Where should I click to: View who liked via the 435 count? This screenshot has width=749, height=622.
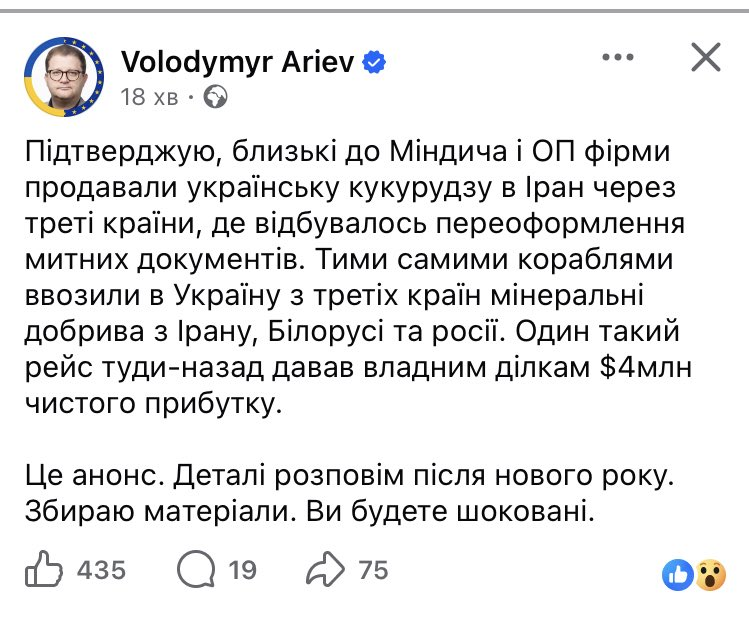point(101,571)
